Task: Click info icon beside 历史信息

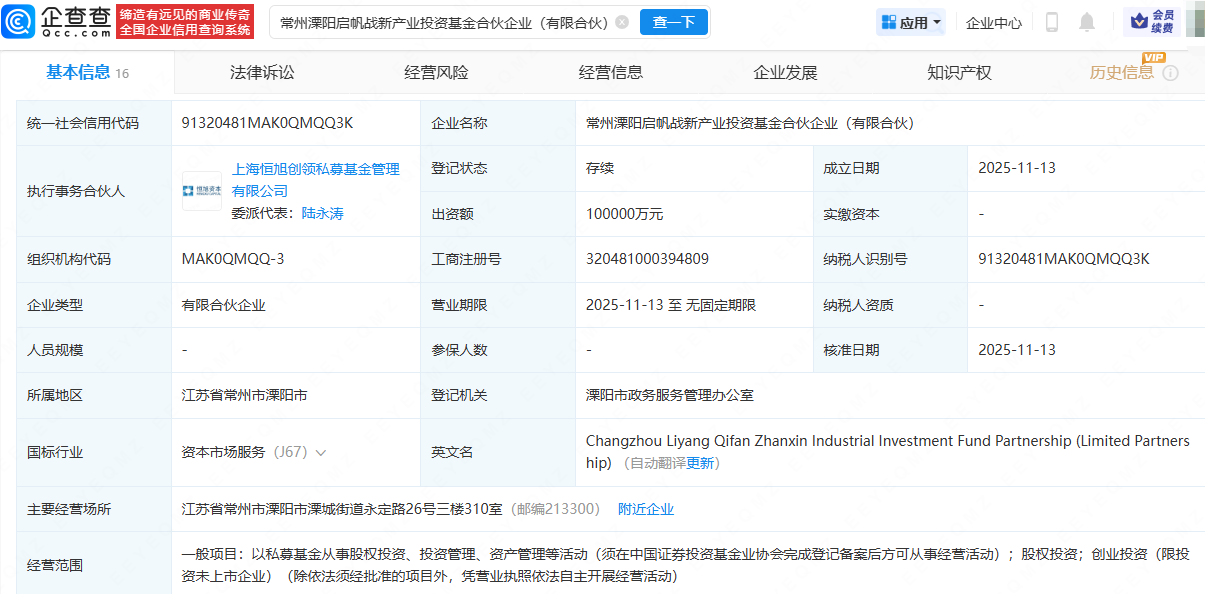Action: click(1171, 73)
